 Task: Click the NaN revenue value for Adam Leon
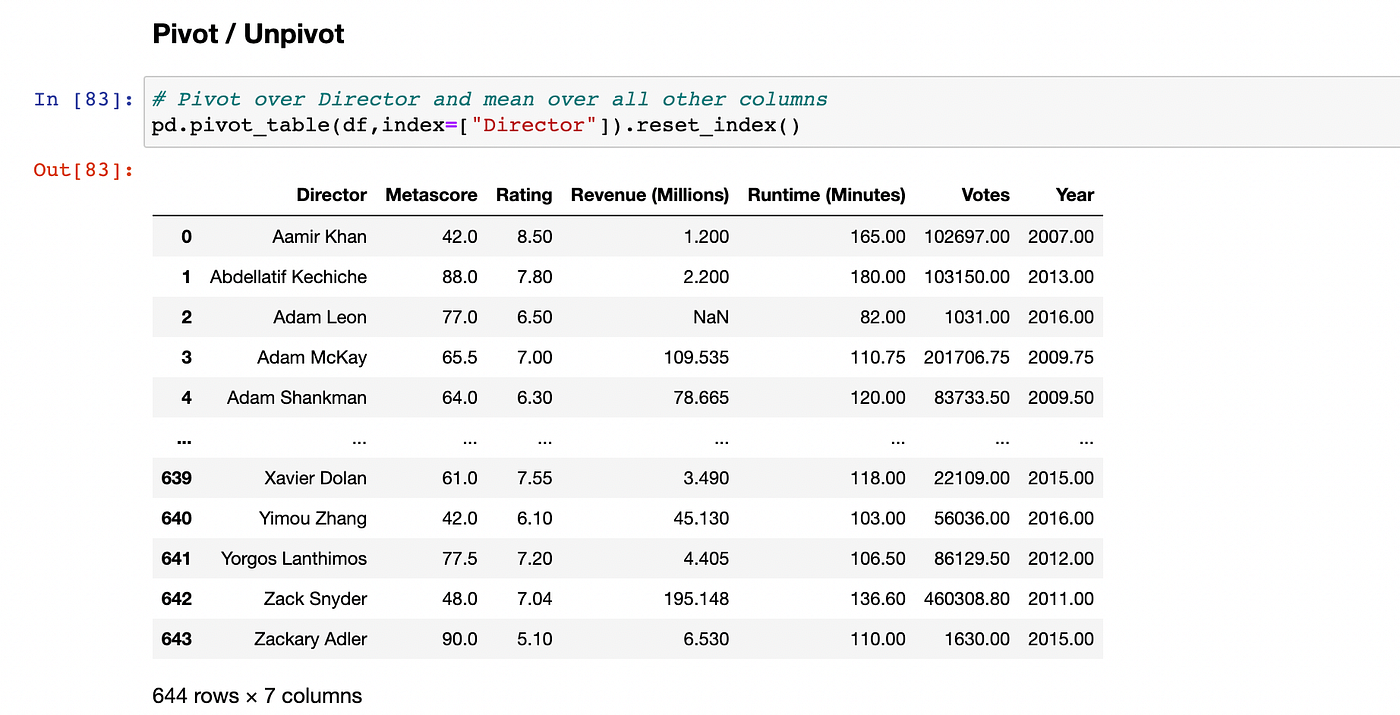(710, 317)
